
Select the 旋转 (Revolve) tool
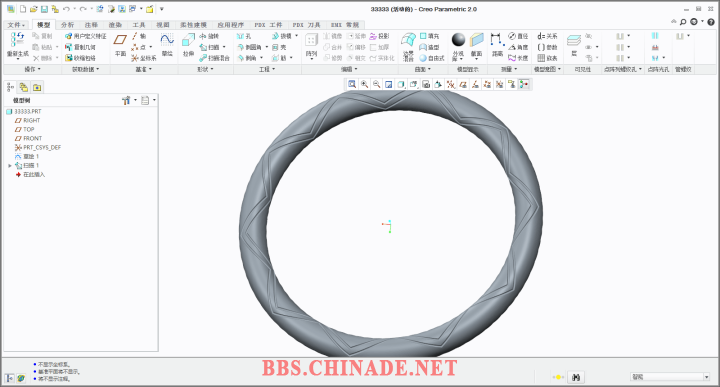coord(209,36)
